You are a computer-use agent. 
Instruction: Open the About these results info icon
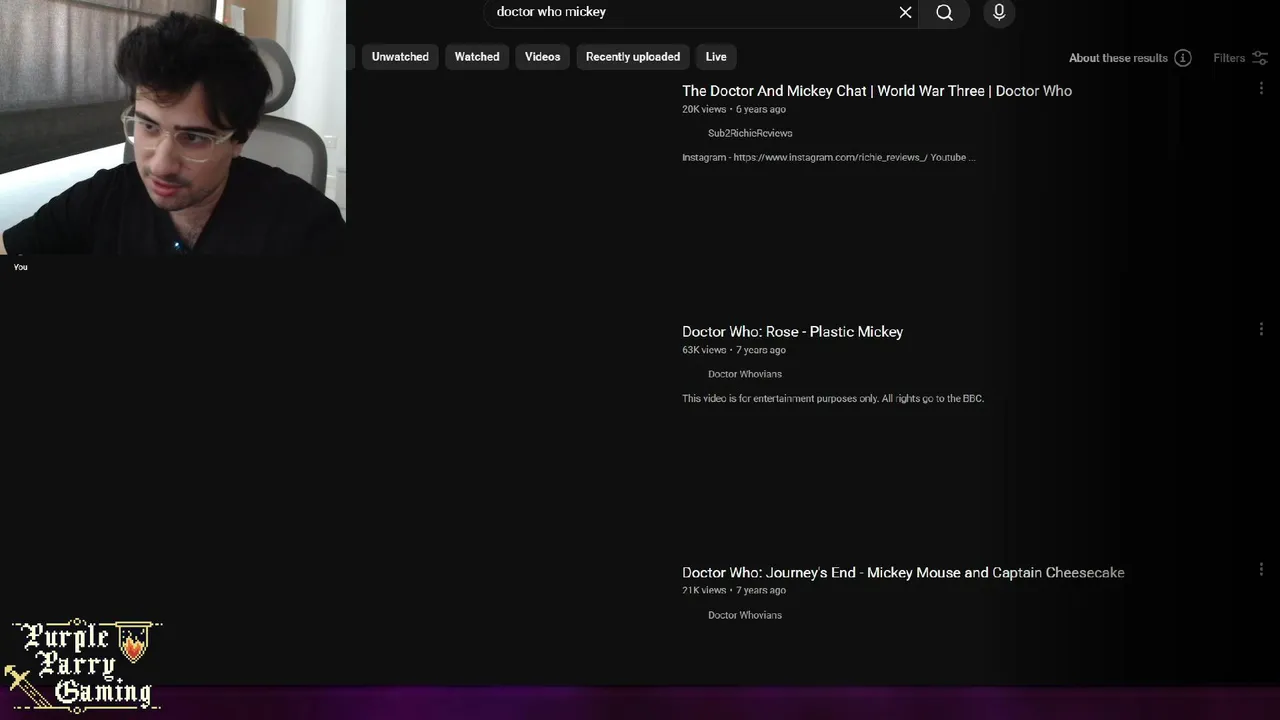[x=1183, y=58]
